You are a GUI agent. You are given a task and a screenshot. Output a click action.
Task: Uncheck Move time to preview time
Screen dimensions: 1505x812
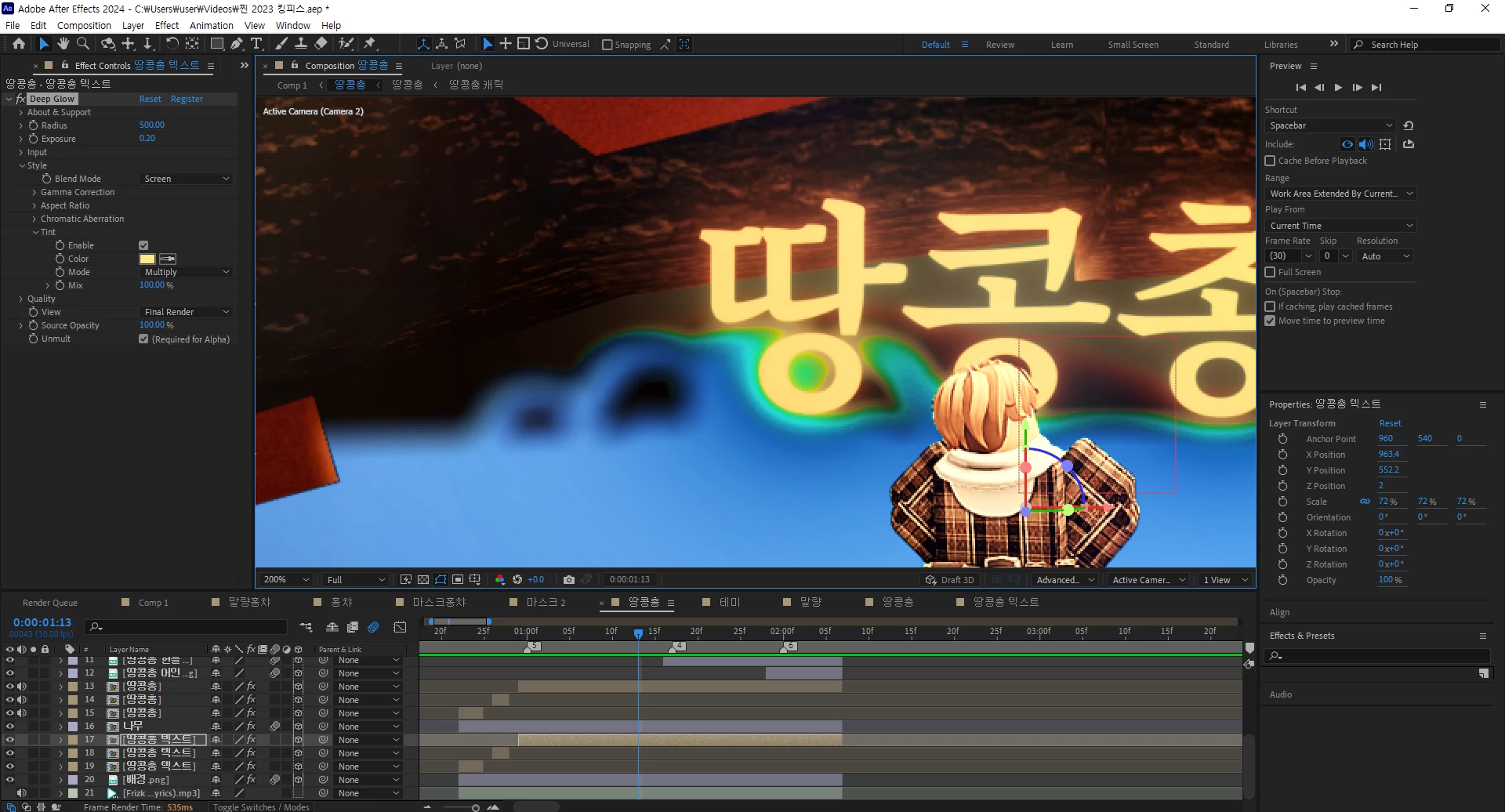pyautogui.click(x=1270, y=321)
